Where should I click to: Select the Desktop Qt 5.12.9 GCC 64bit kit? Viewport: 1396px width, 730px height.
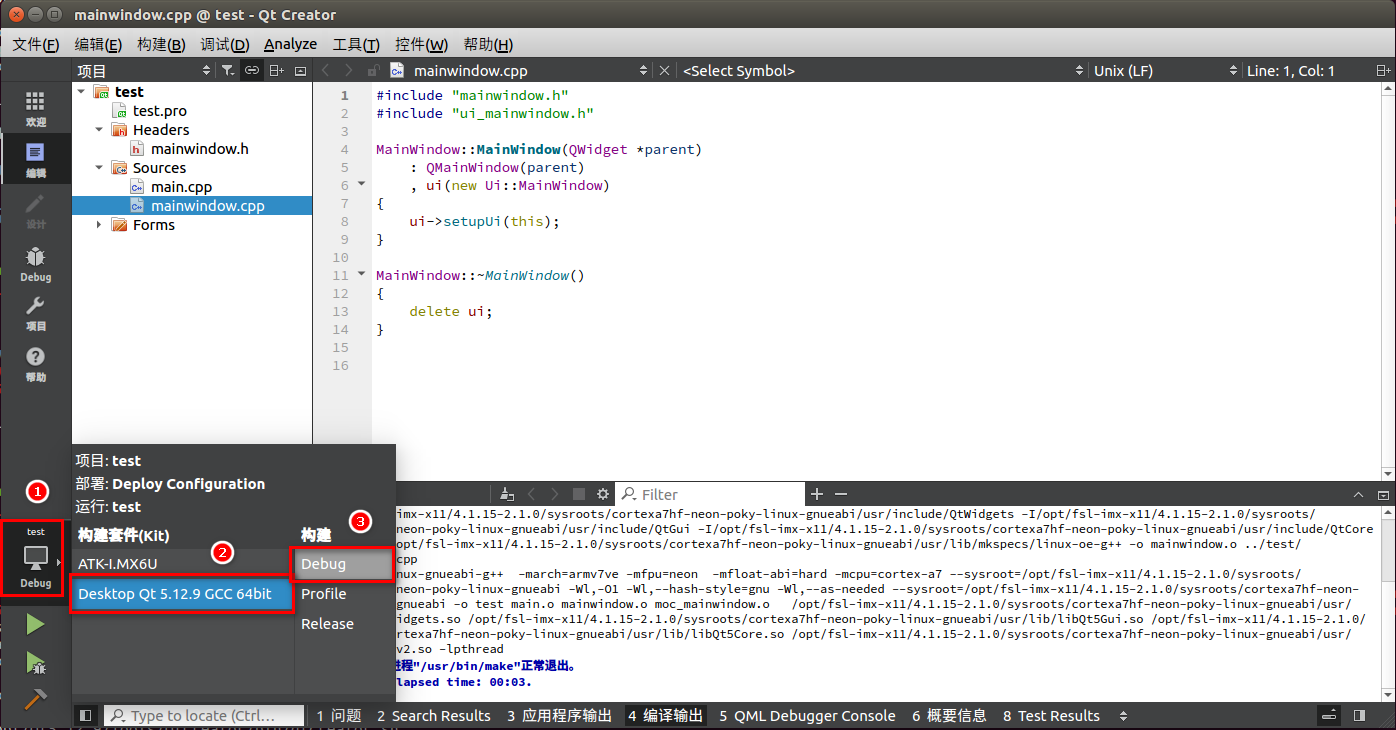[x=181, y=594]
